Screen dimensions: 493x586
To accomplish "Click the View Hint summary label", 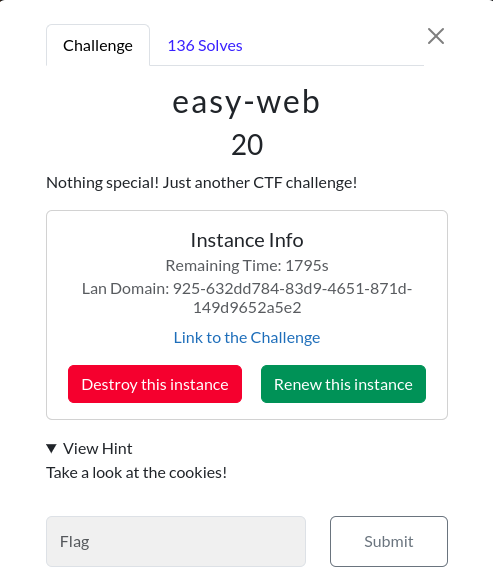I will coord(98,448).
